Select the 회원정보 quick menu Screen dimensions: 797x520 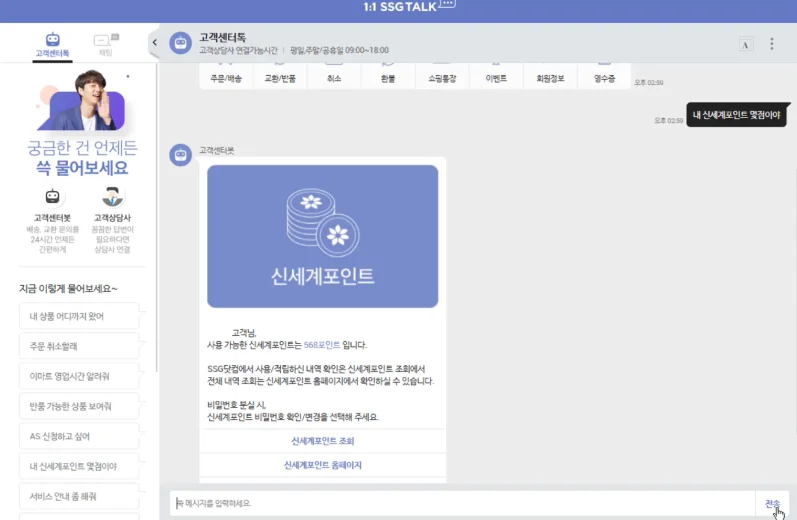[550, 76]
